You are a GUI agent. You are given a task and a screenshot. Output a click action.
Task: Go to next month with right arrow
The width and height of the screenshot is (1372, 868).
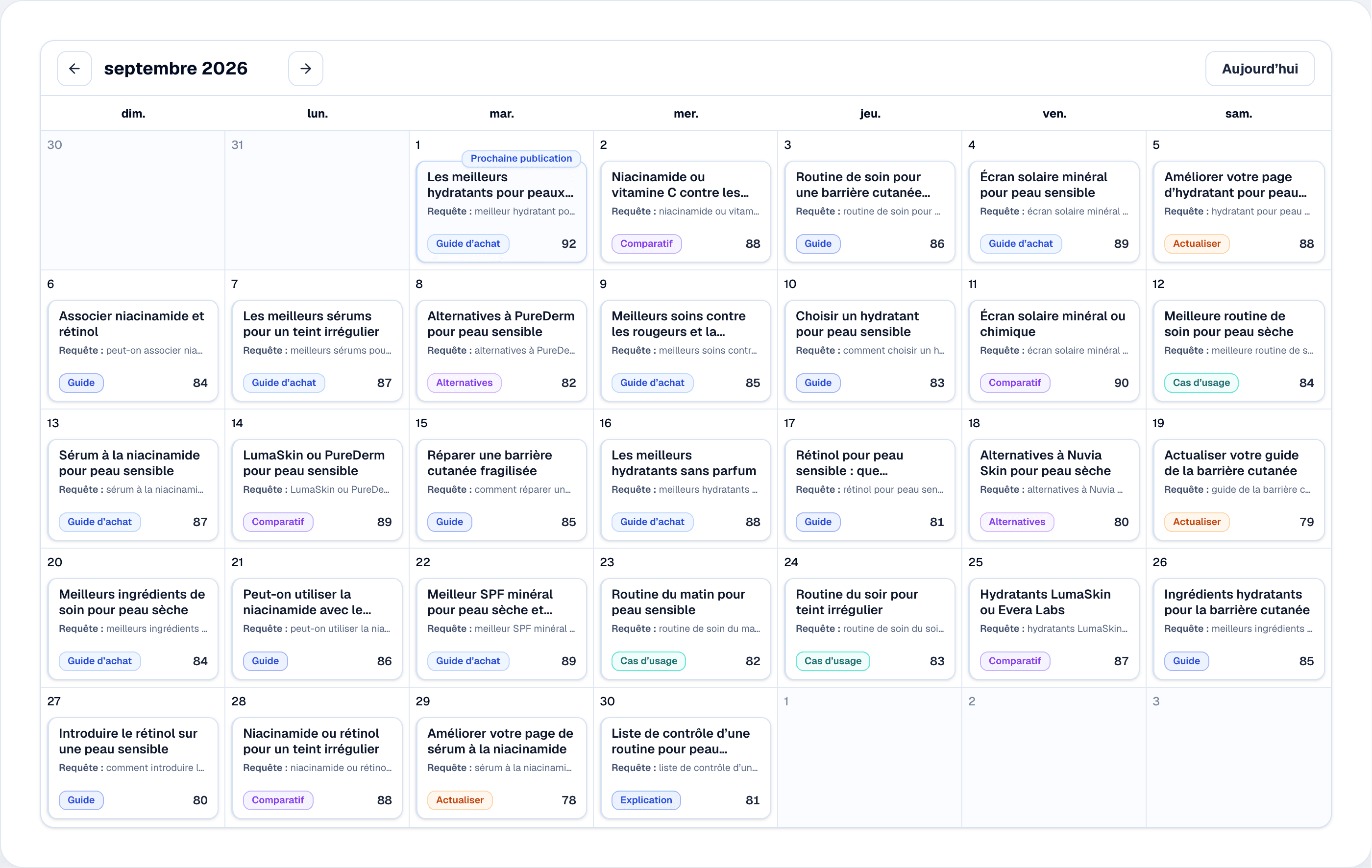[305, 69]
